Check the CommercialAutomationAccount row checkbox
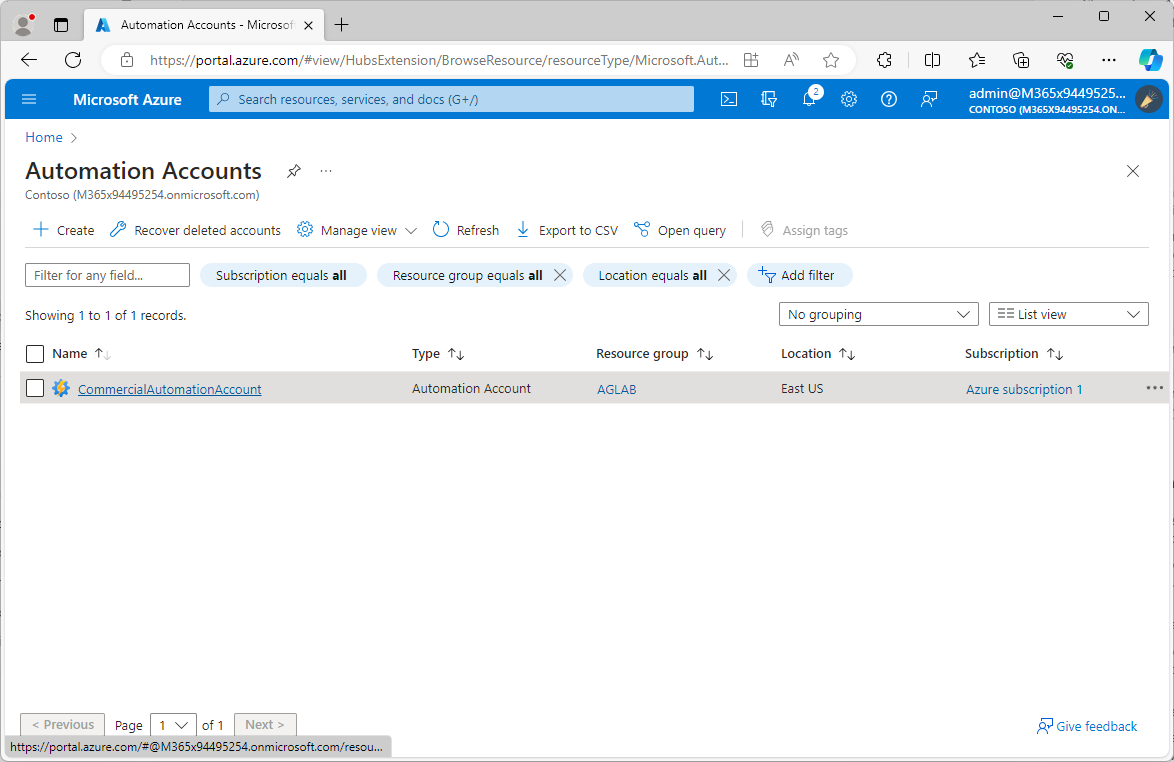Image resolution: width=1174 pixels, height=762 pixels. click(x=35, y=388)
